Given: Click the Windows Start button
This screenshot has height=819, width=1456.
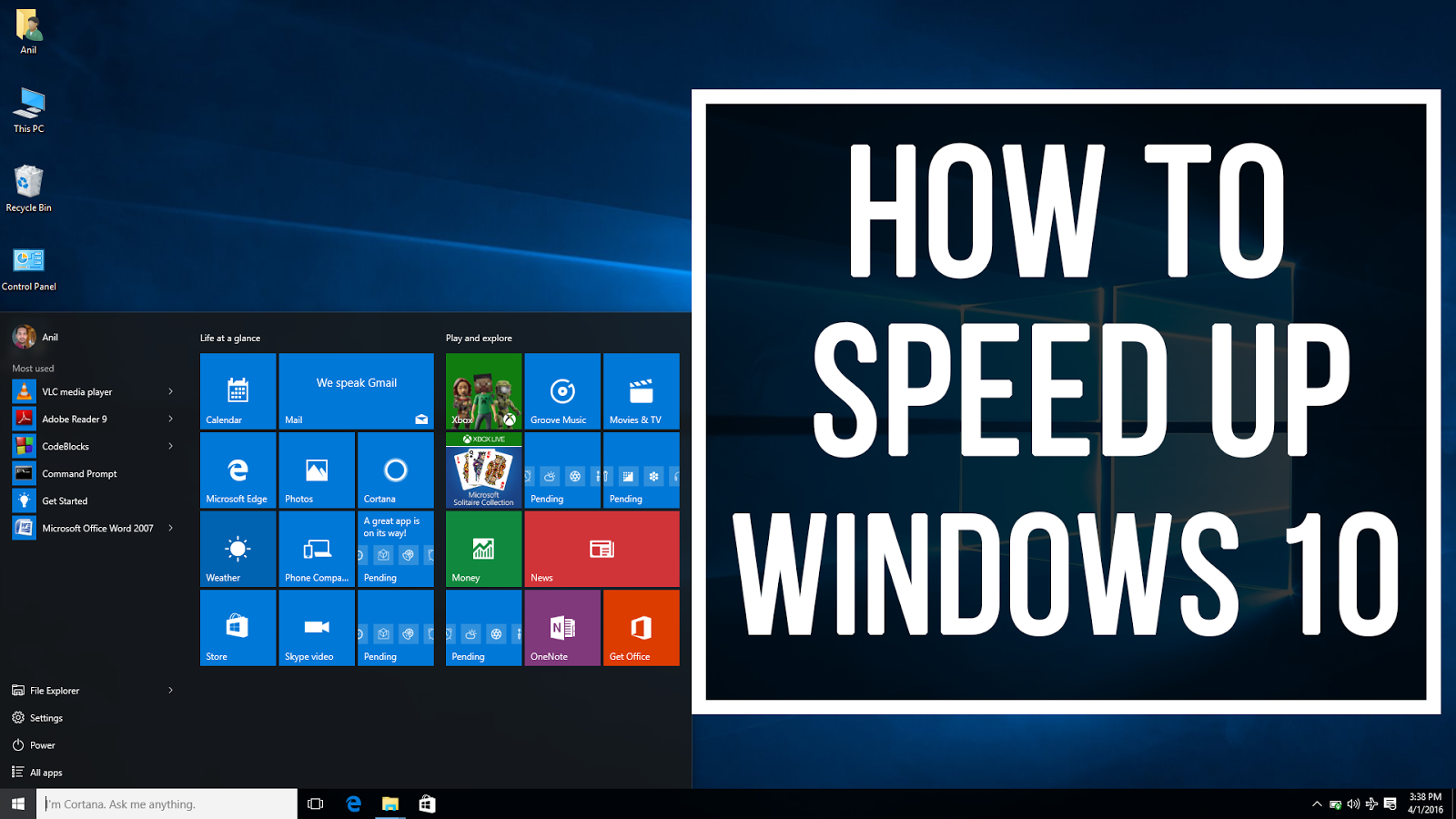Looking at the screenshot, I should click(18, 804).
